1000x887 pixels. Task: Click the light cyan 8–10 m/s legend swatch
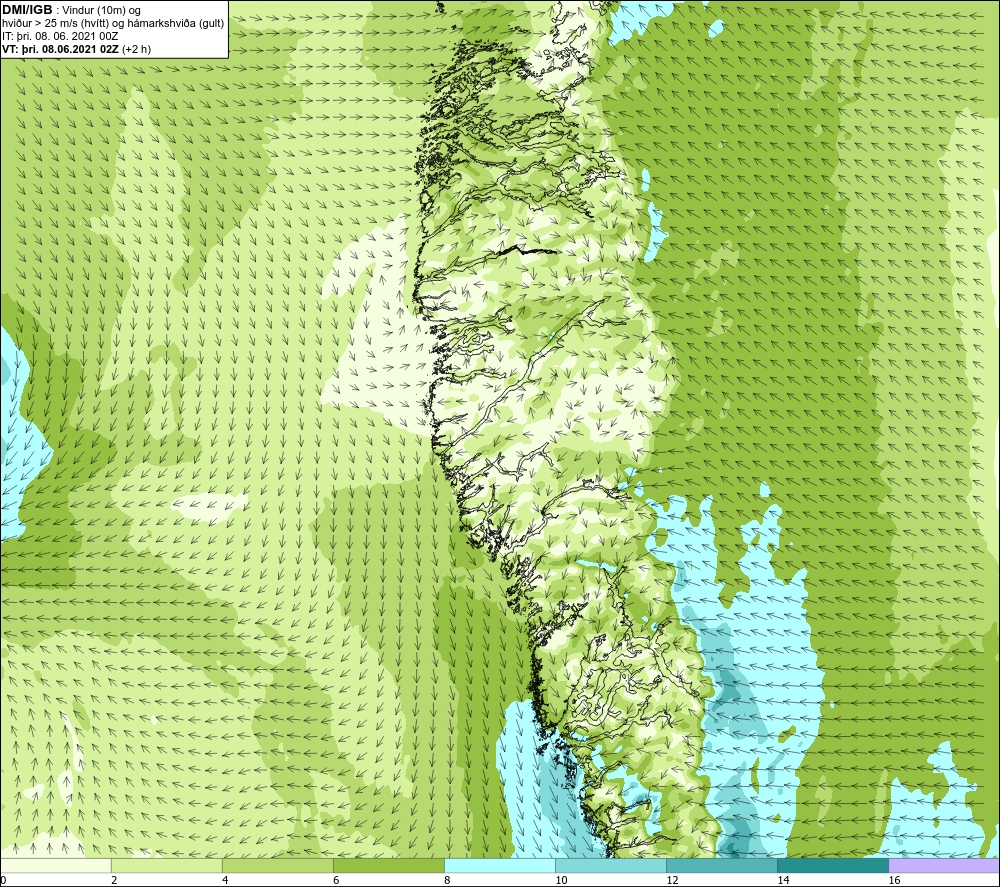click(x=500, y=865)
